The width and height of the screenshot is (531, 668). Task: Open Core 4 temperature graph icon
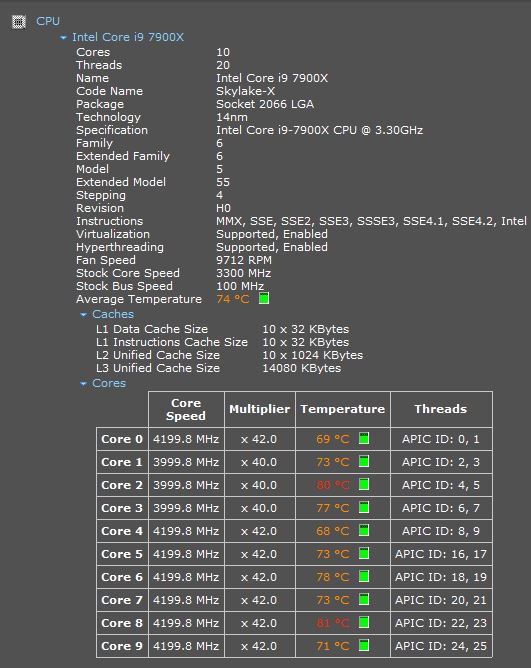click(x=364, y=530)
